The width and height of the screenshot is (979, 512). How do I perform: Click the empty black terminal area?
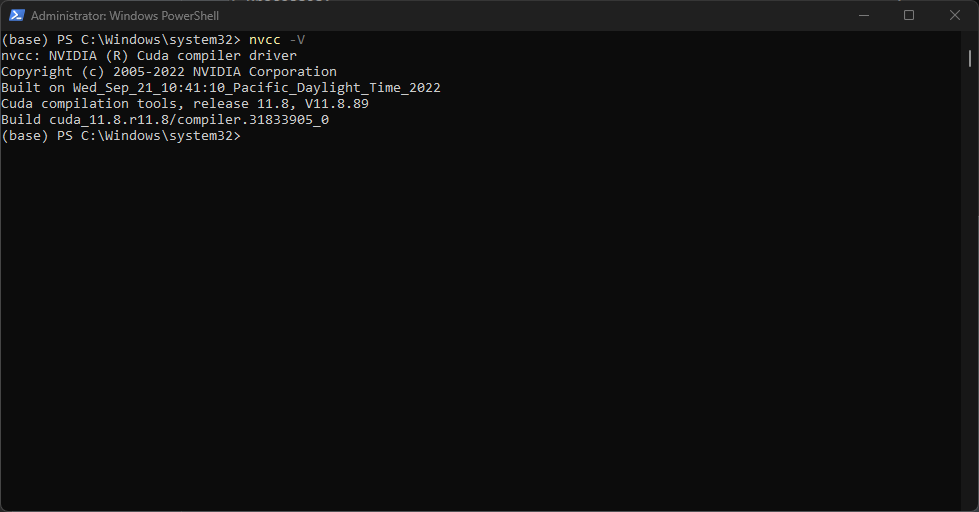point(481,325)
